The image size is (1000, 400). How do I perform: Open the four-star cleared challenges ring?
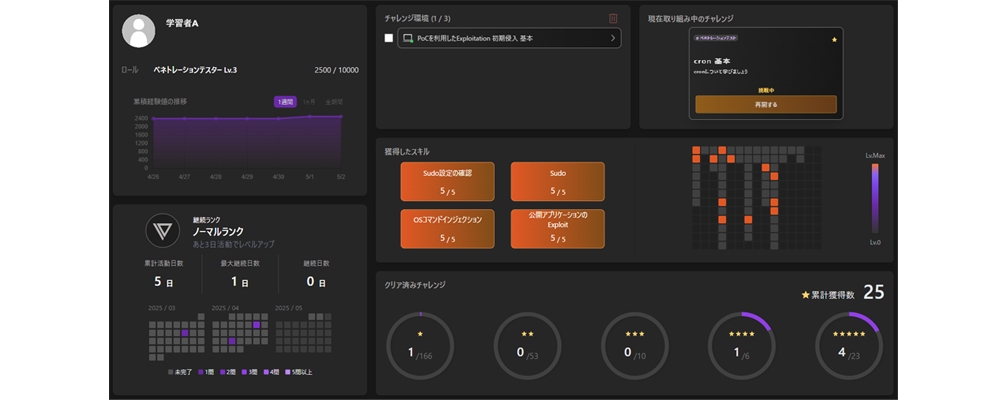tap(741, 345)
